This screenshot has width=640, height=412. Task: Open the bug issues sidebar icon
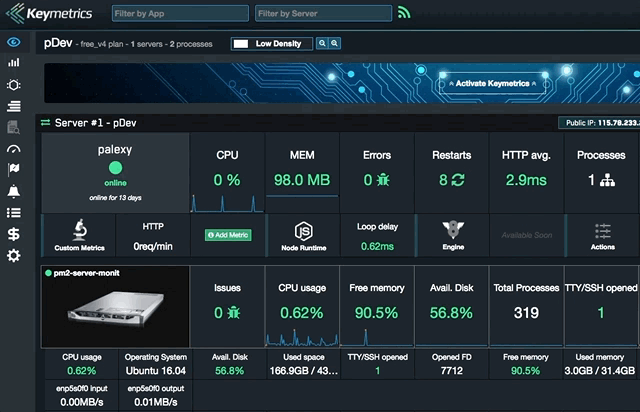(x=13, y=85)
